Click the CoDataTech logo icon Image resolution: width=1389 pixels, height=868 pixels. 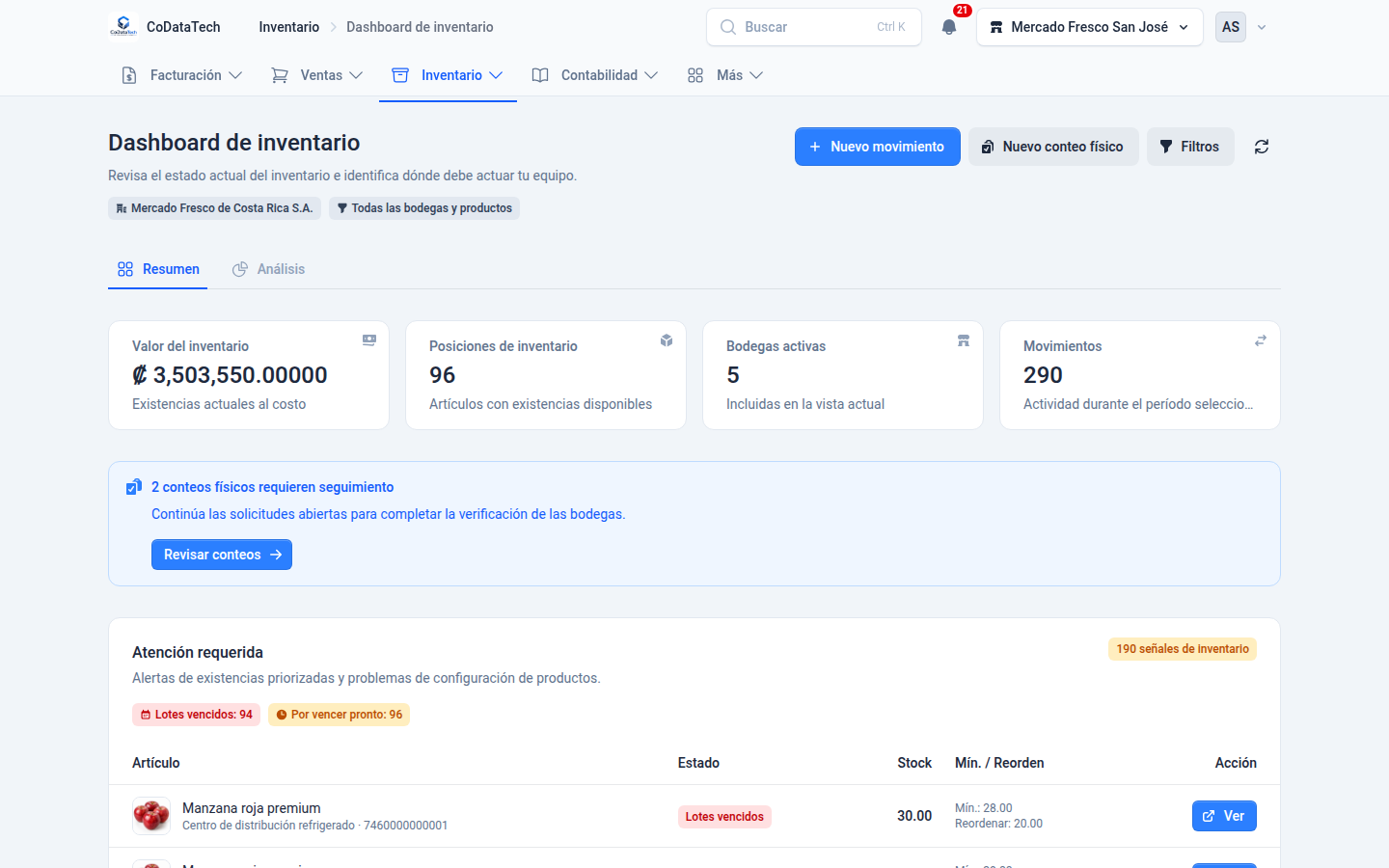(x=123, y=26)
